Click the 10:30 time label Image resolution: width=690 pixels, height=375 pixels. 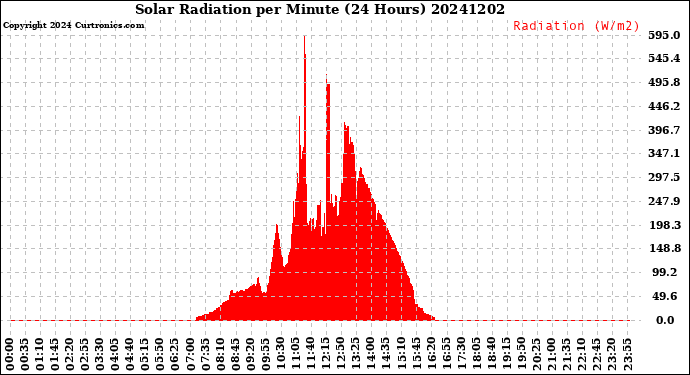pos(281,355)
